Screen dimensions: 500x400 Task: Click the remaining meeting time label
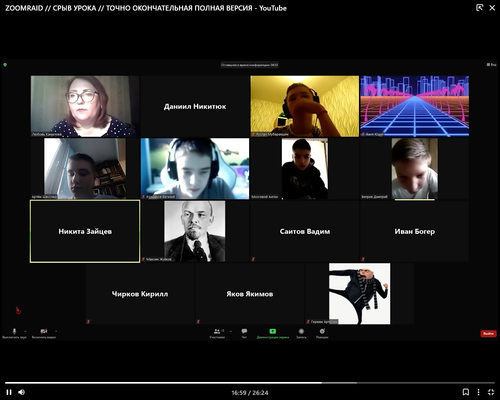(249, 65)
